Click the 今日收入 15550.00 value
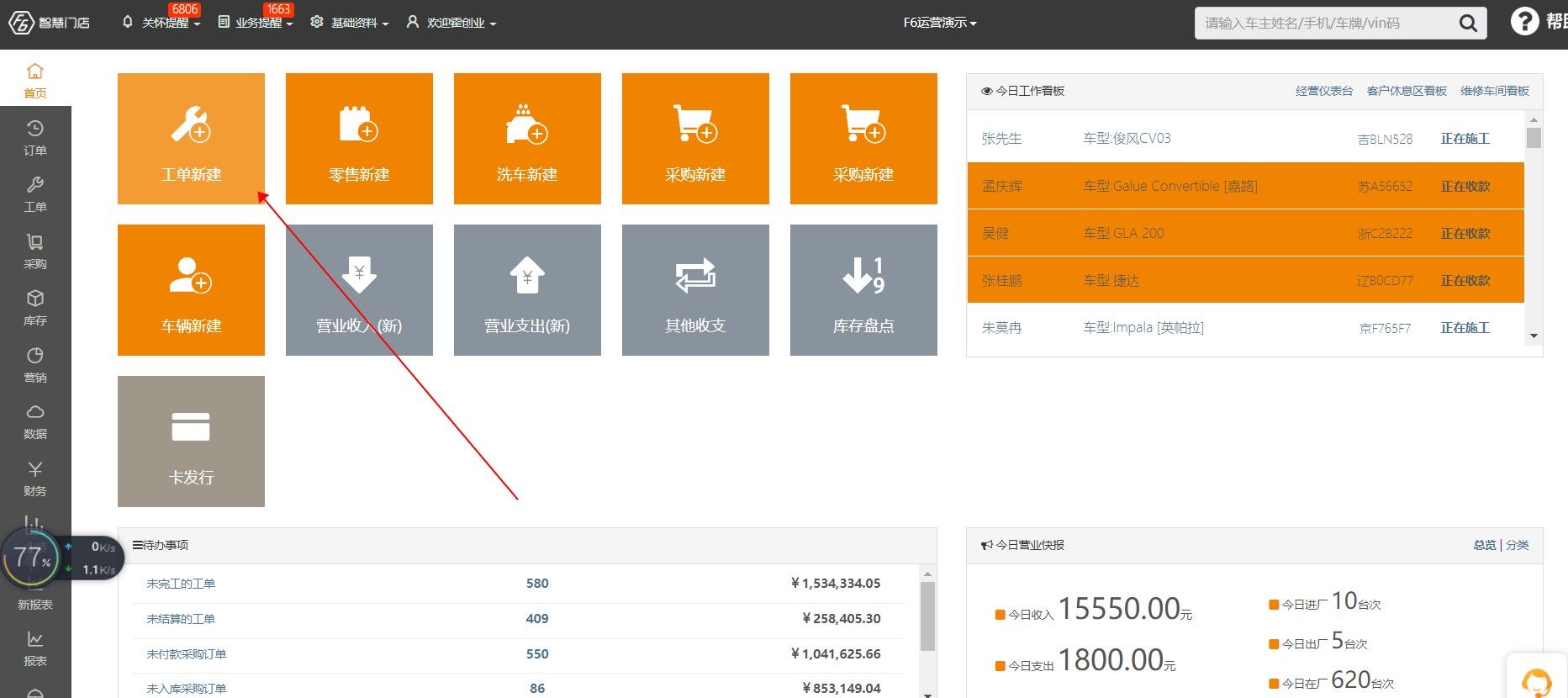1568x698 pixels. tap(1125, 609)
